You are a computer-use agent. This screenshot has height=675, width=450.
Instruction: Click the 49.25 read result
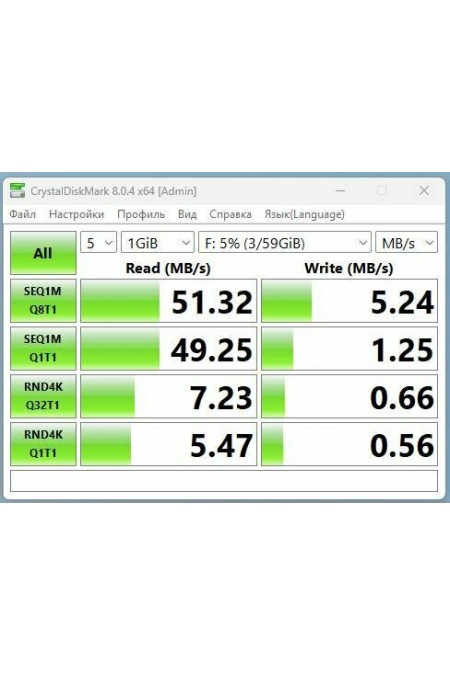[x=168, y=349]
